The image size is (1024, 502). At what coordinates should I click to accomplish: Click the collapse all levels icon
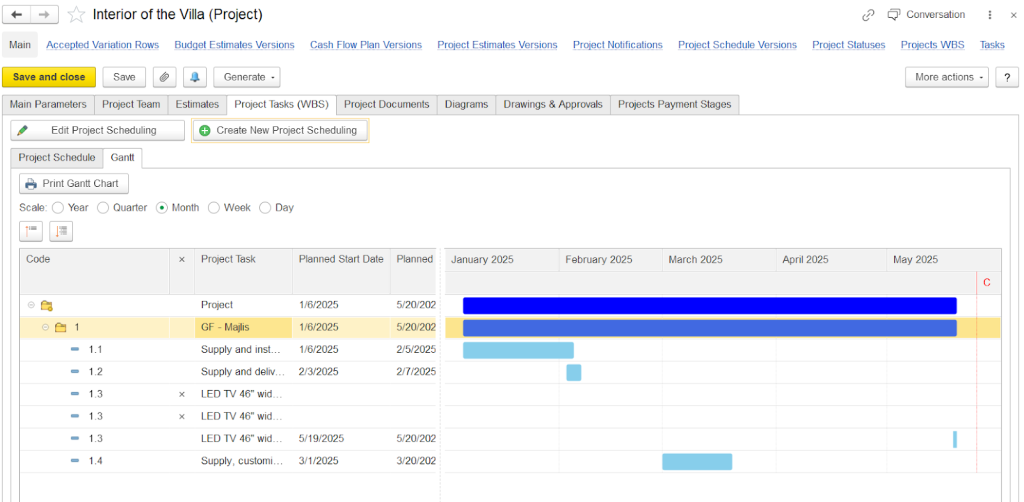click(x=61, y=231)
